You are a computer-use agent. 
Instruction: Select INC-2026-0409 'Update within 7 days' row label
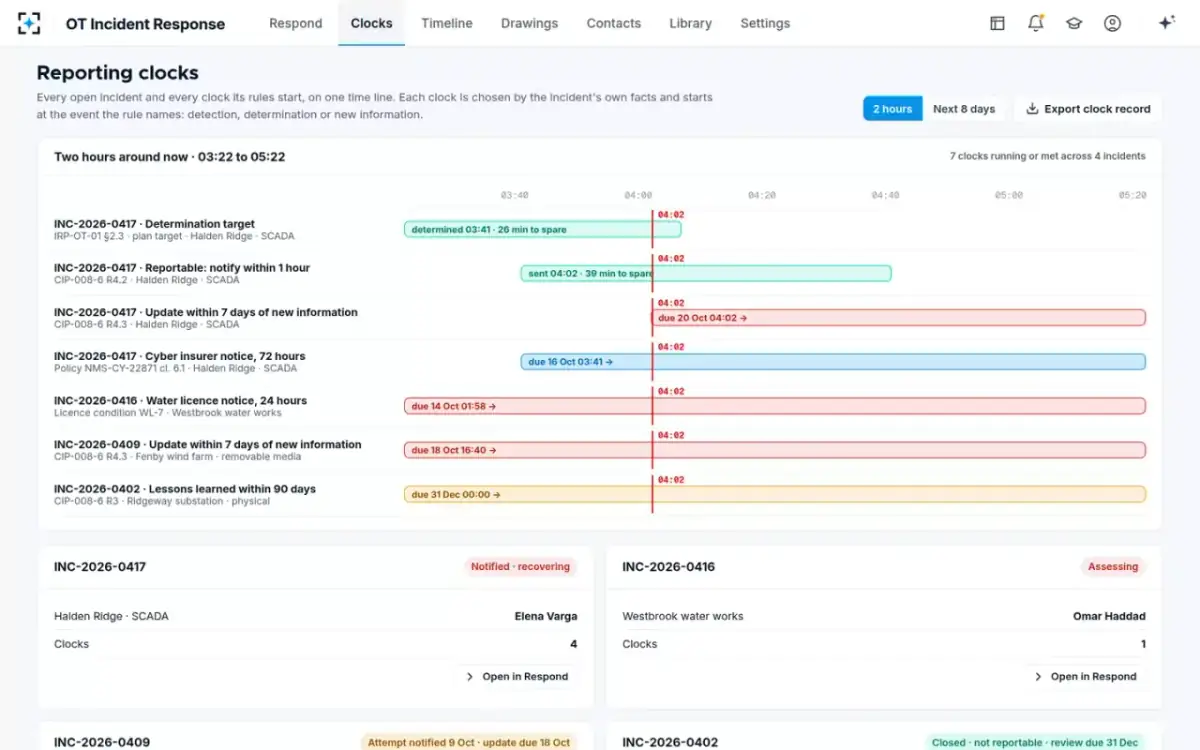tap(208, 444)
